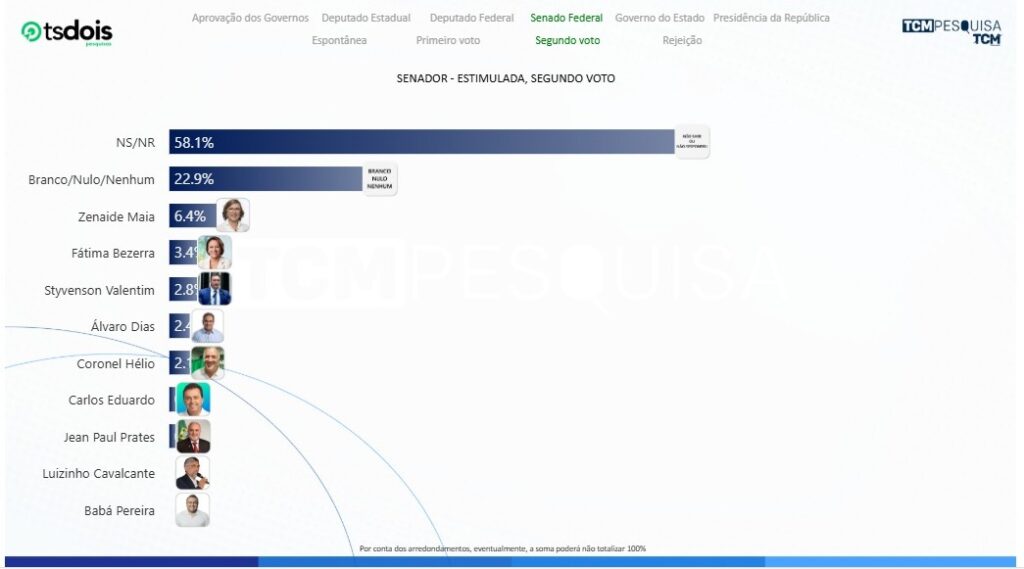Viewport: 1024px width, 569px height.
Task: Click Babá Pereira's candidate photo
Action: point(193,510)
